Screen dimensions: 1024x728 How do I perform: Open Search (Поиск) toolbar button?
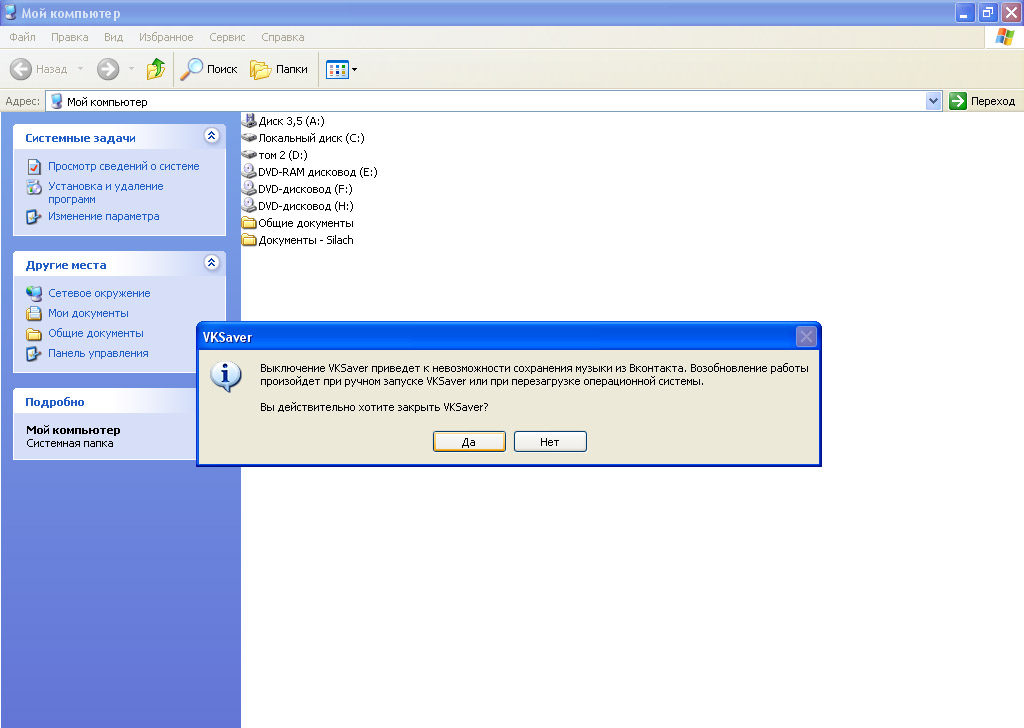pyautogui.click(x=209, y=69)
